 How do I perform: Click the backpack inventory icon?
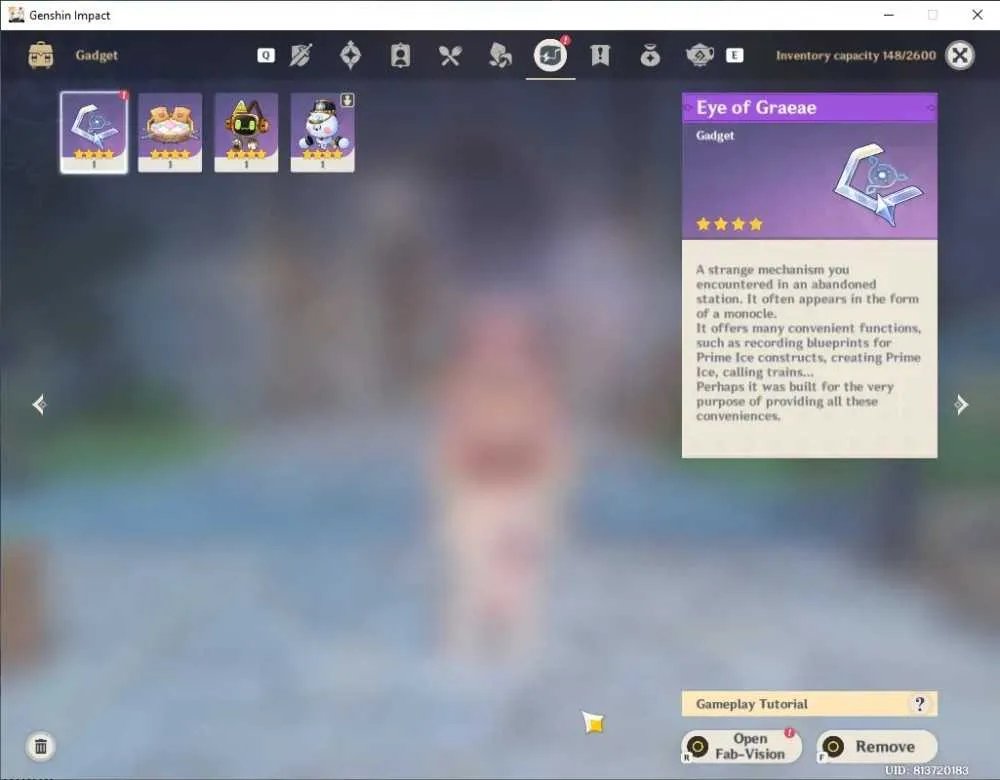click(x=41, y=55)
